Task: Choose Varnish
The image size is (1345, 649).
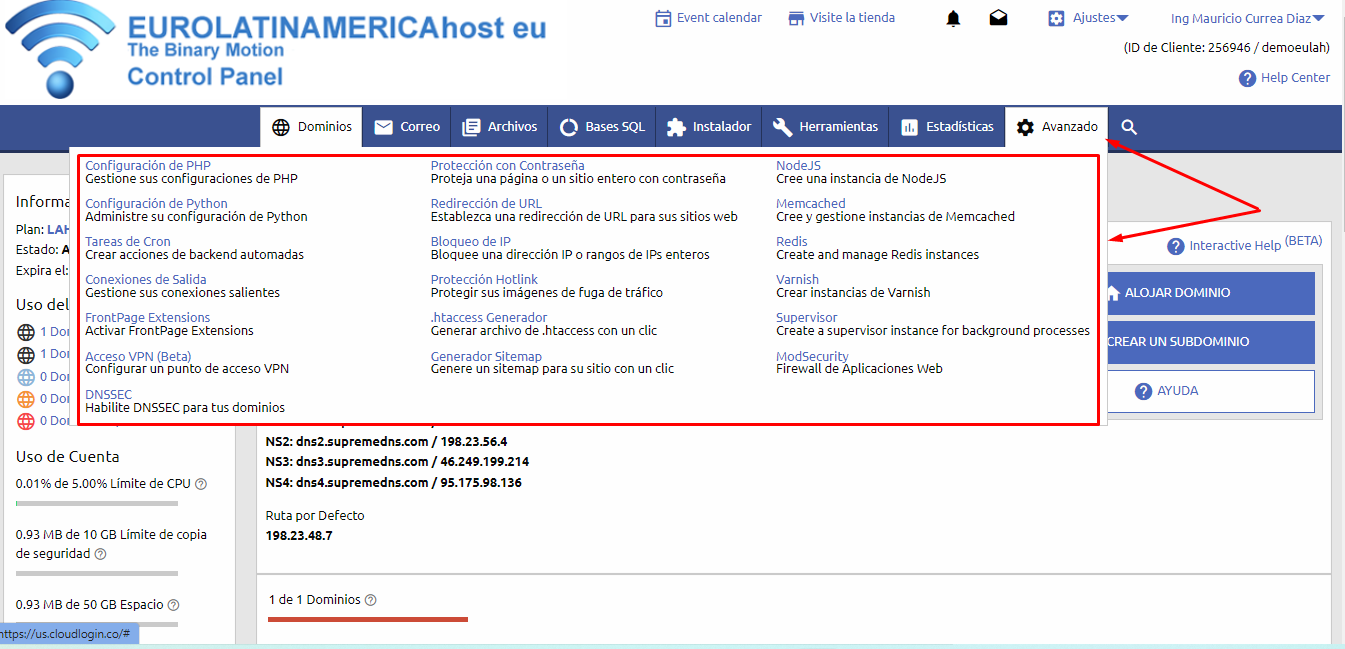Action: 797,280
